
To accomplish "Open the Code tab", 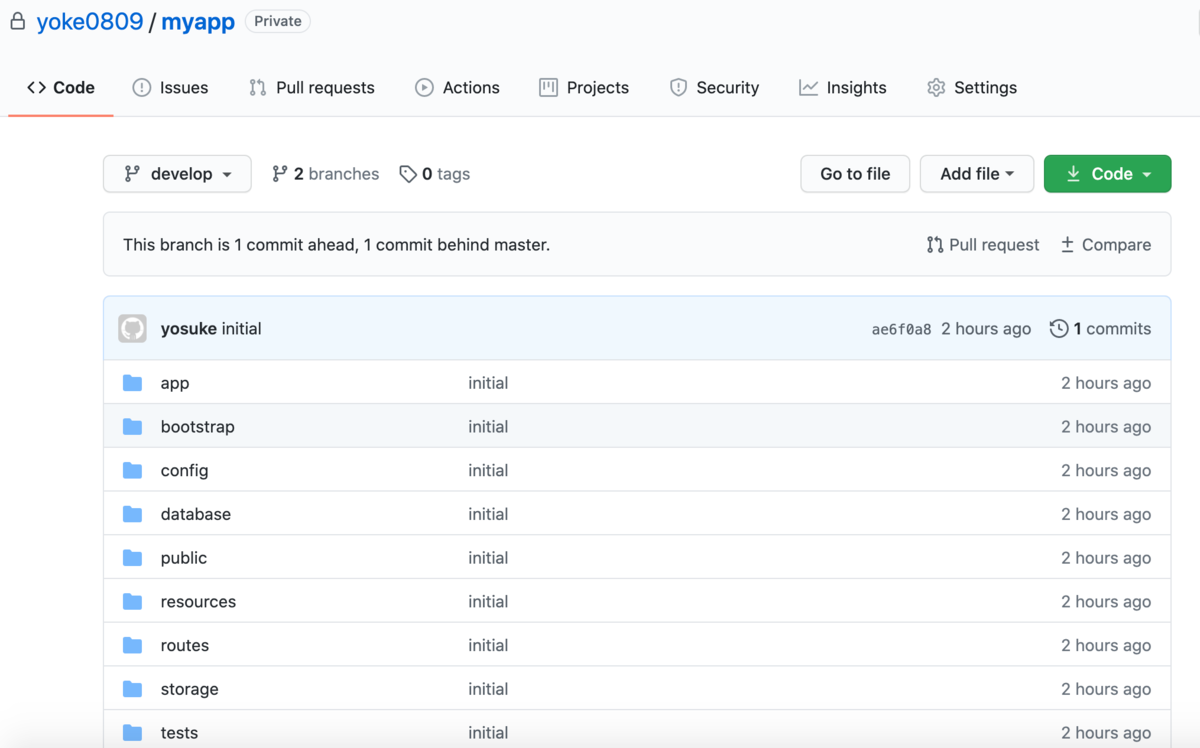I will coord(61,88).
